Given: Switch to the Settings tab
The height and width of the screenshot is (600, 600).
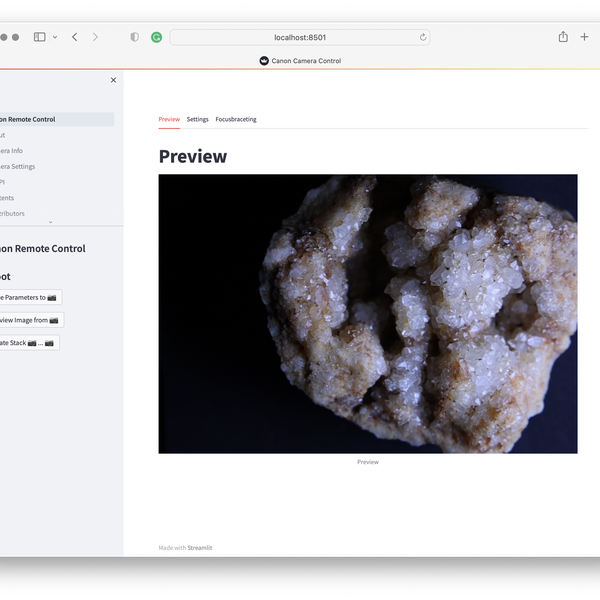Looking at the screenshot, I should pos(197,119).
